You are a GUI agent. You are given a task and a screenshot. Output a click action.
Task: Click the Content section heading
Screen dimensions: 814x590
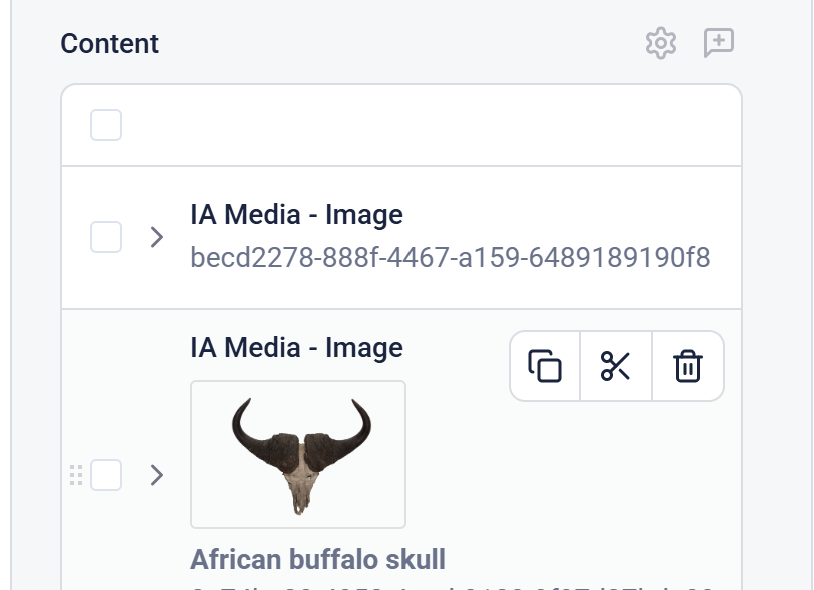[x=110, y=44]
